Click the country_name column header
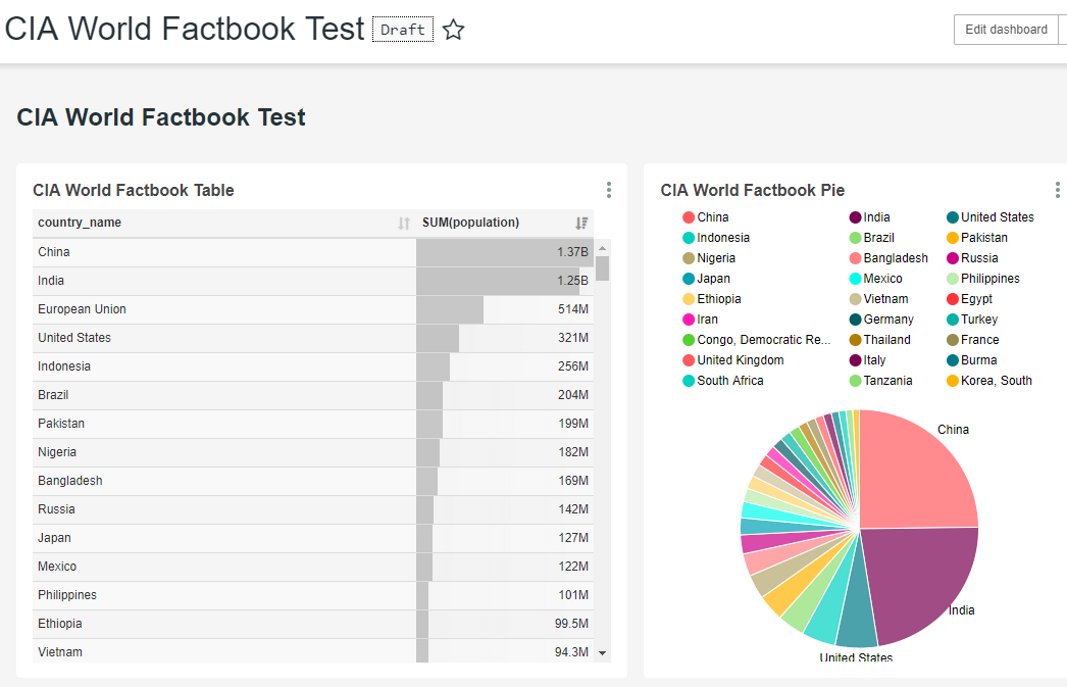 [x=80, y=223]
